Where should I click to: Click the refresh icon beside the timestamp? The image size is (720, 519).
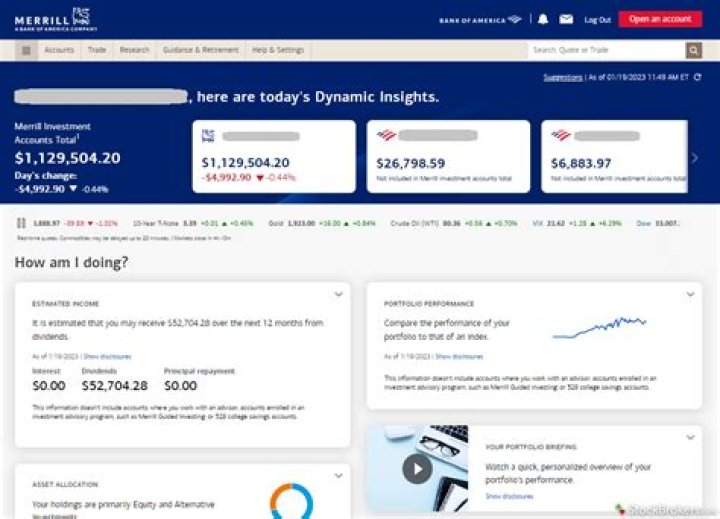point(695,77)
